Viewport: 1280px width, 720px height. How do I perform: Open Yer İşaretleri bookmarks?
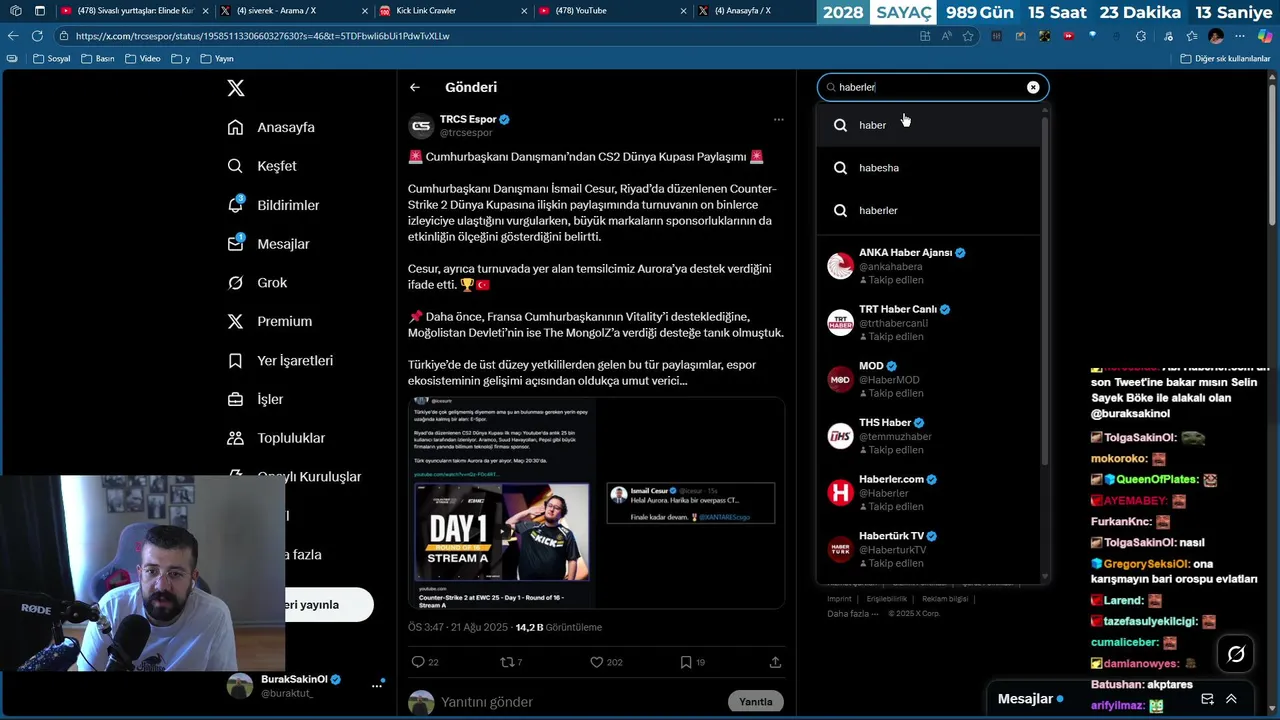(280, 360)
